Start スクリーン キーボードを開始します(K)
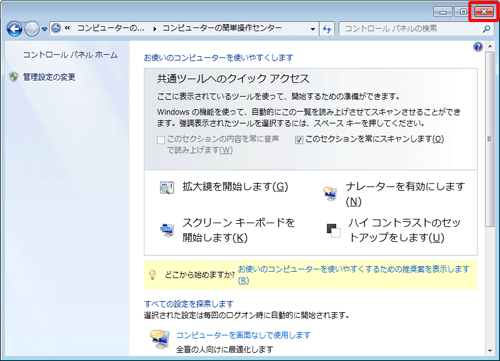The width and height of the screenshot is (500, 361). (238, 230)
